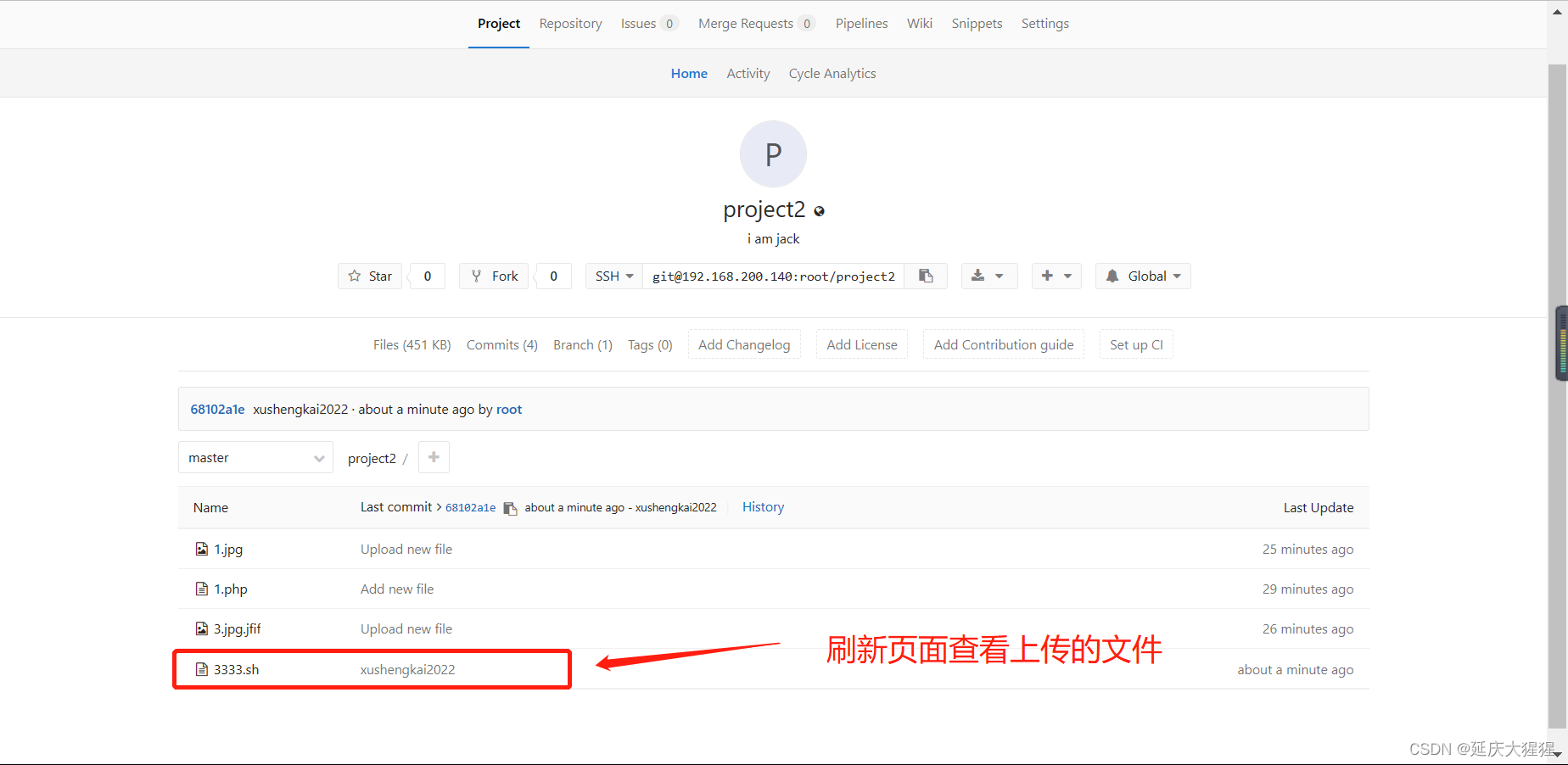This screenshot has height=765, width=1568.
Task: Toggle the Global notification level
Action: 1143,276
